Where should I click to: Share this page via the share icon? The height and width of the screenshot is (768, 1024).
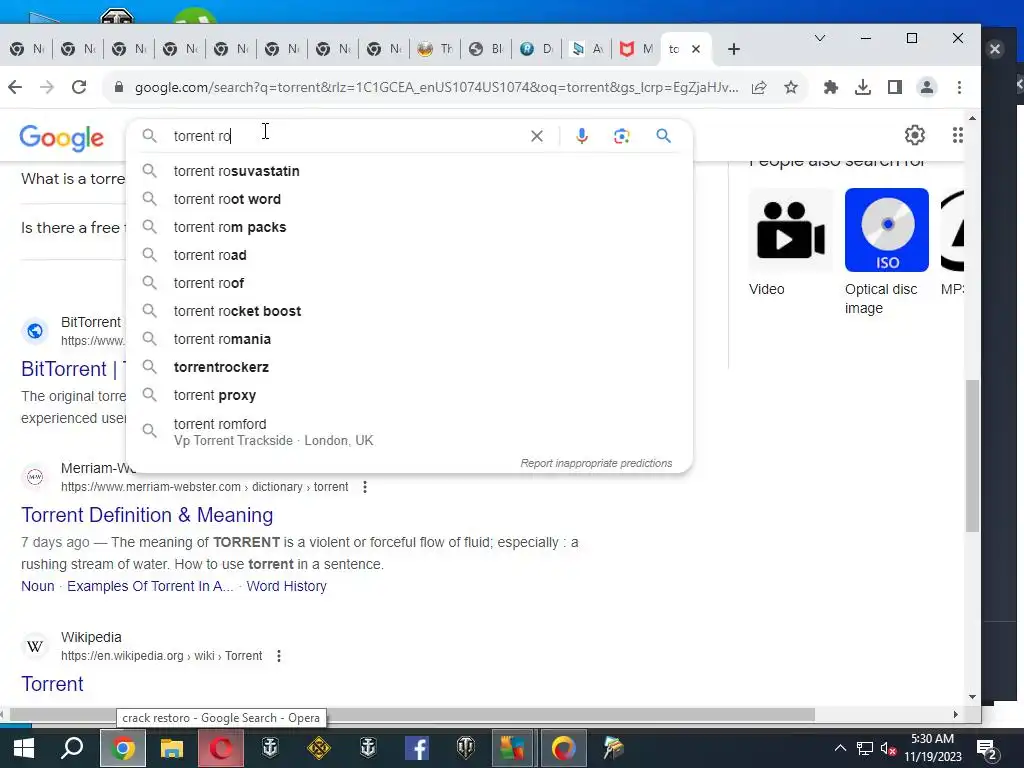[x=759, y=87]
